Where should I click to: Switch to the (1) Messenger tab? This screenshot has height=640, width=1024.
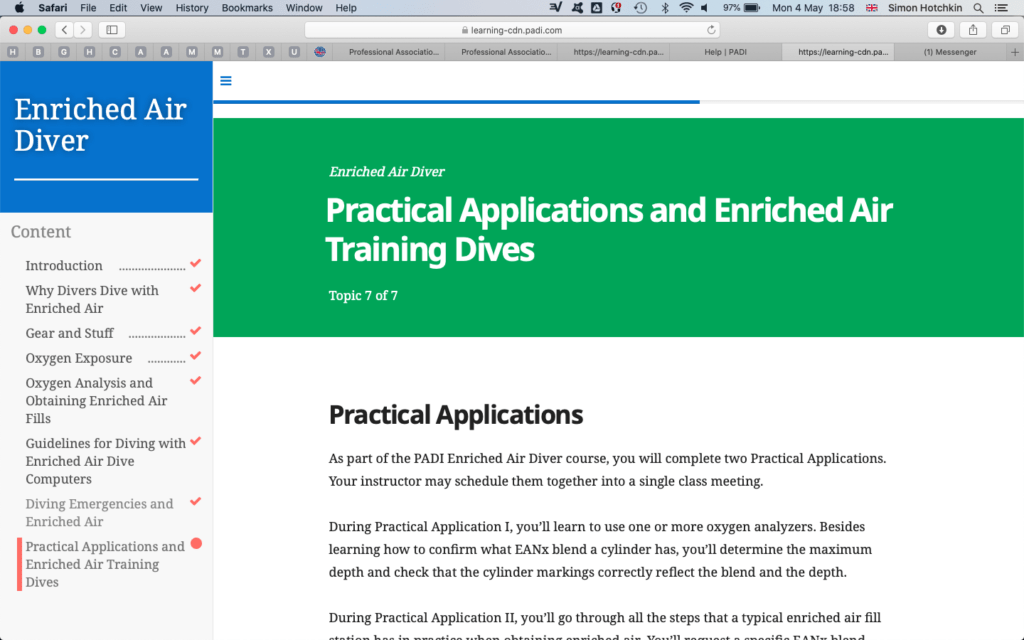[x=950, y=52]
